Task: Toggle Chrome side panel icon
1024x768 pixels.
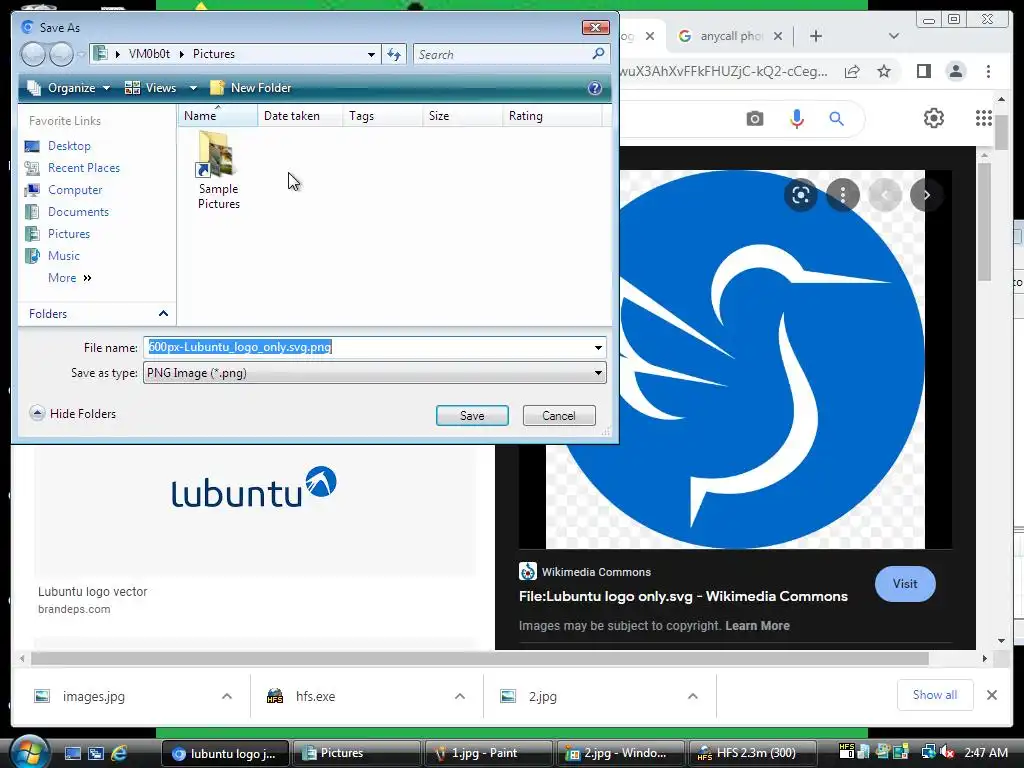Action: pyautogui.click(x=923, y=71)
